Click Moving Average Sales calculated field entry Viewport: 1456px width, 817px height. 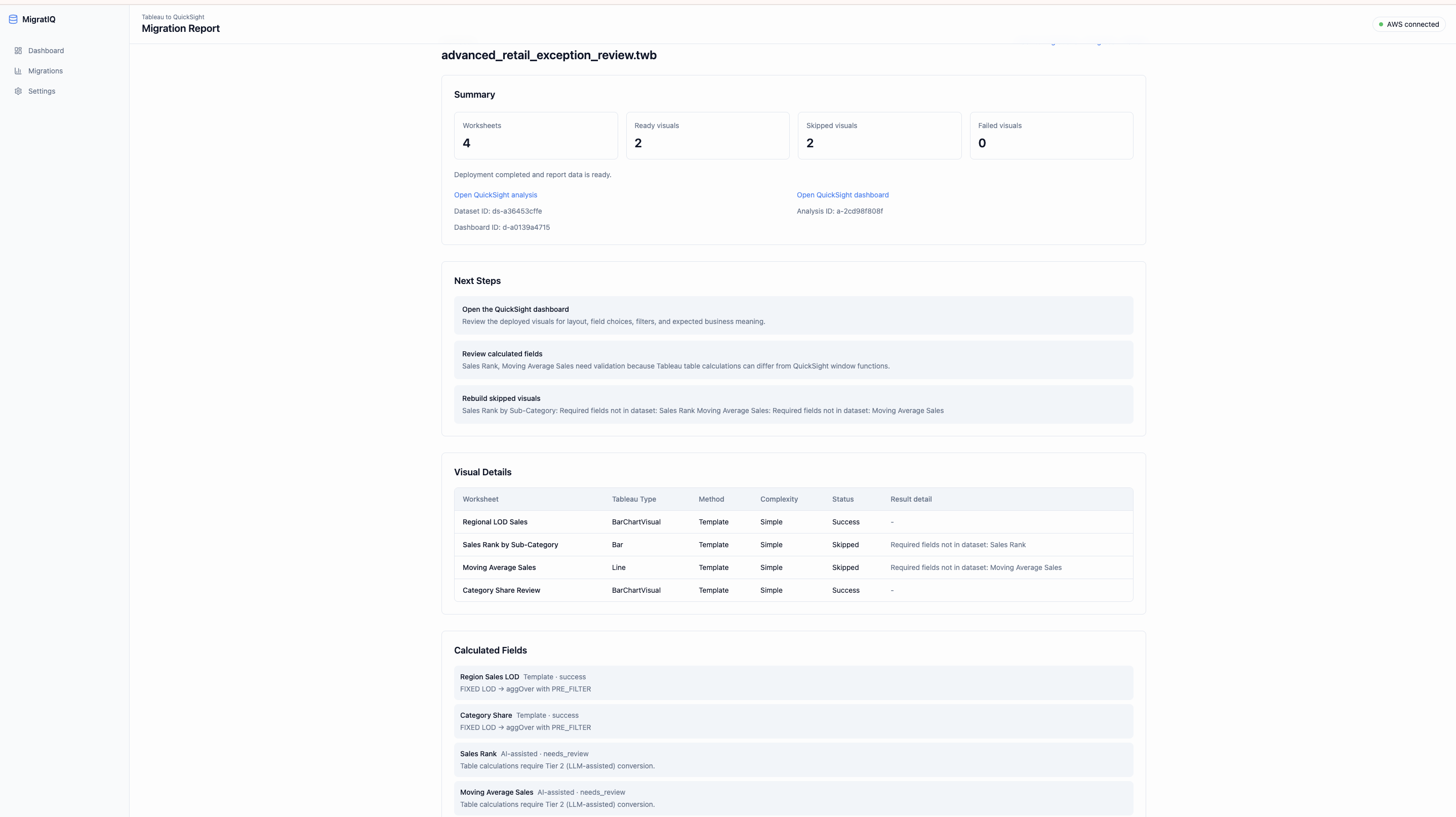[x=794, y=798]
